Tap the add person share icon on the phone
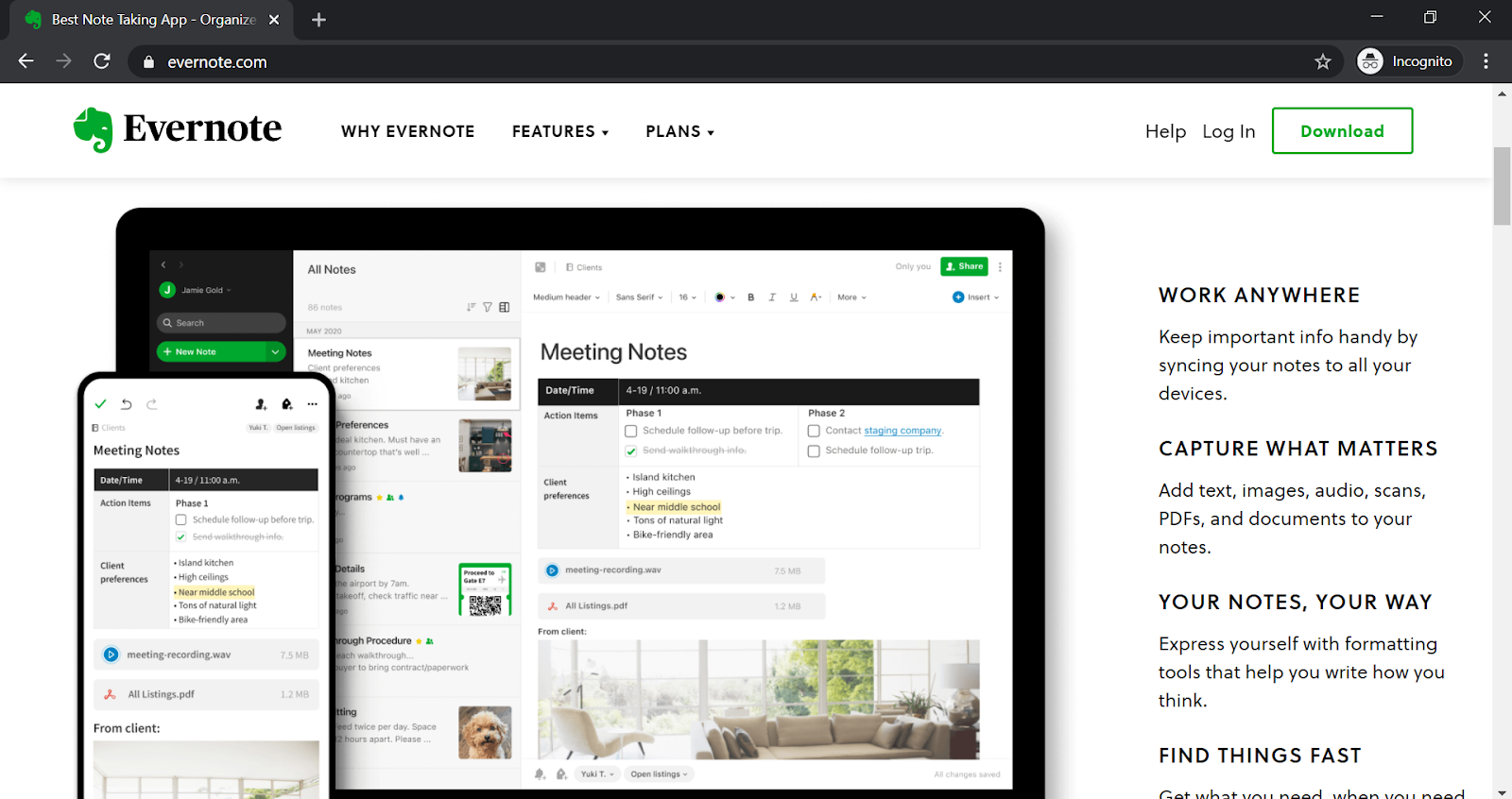Screen dimensions: 1512x799 261,404
